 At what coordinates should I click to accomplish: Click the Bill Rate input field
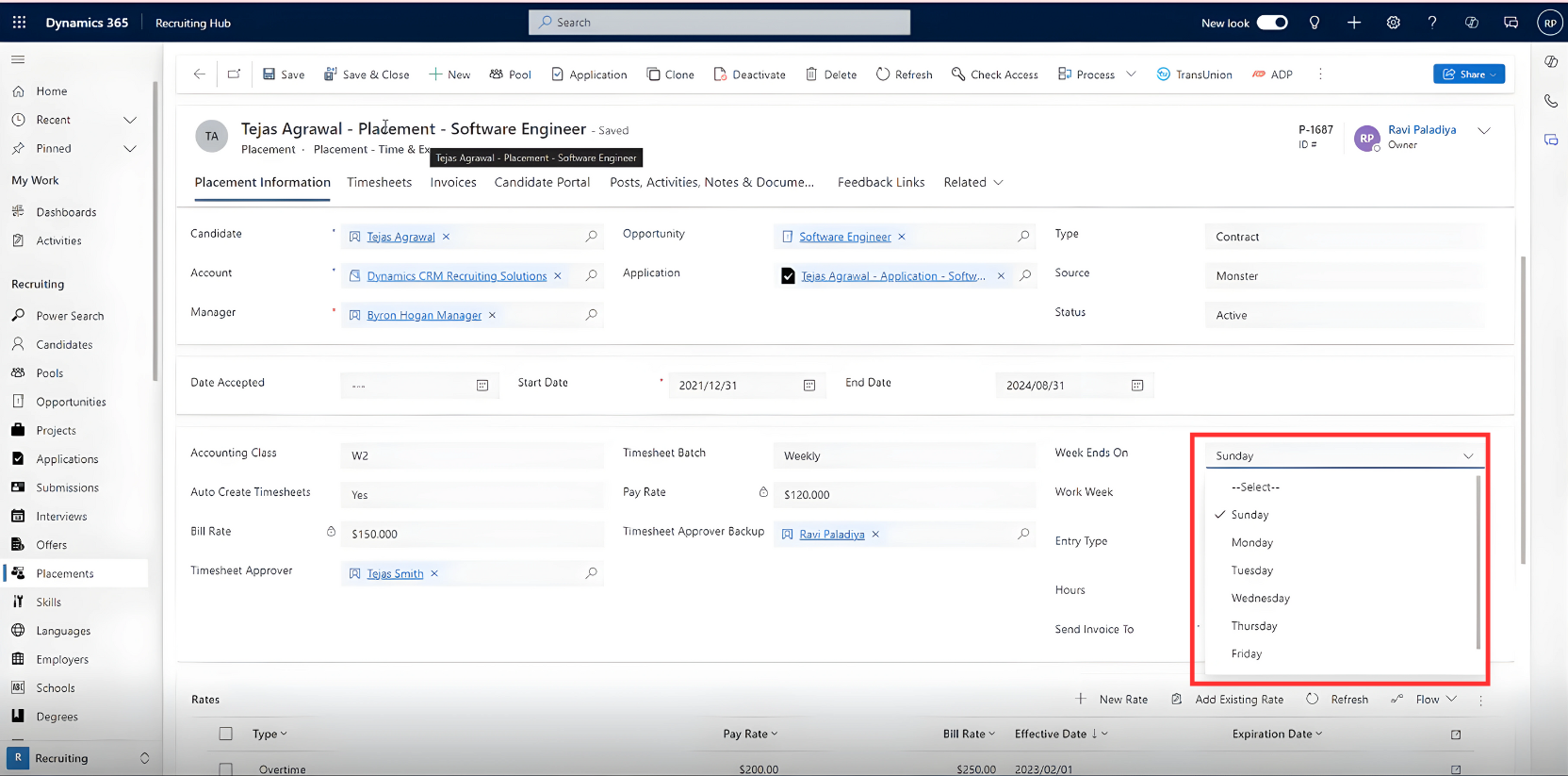pos(471,535)
